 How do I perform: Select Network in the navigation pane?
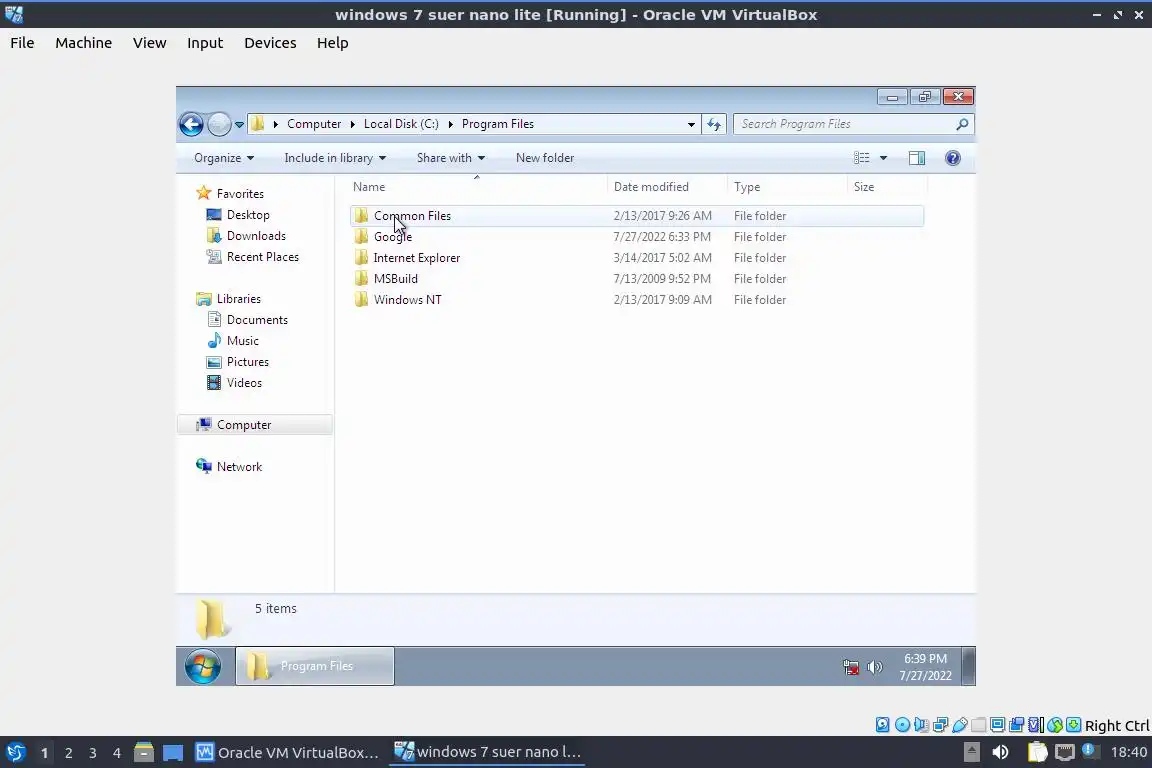[239, 467]
